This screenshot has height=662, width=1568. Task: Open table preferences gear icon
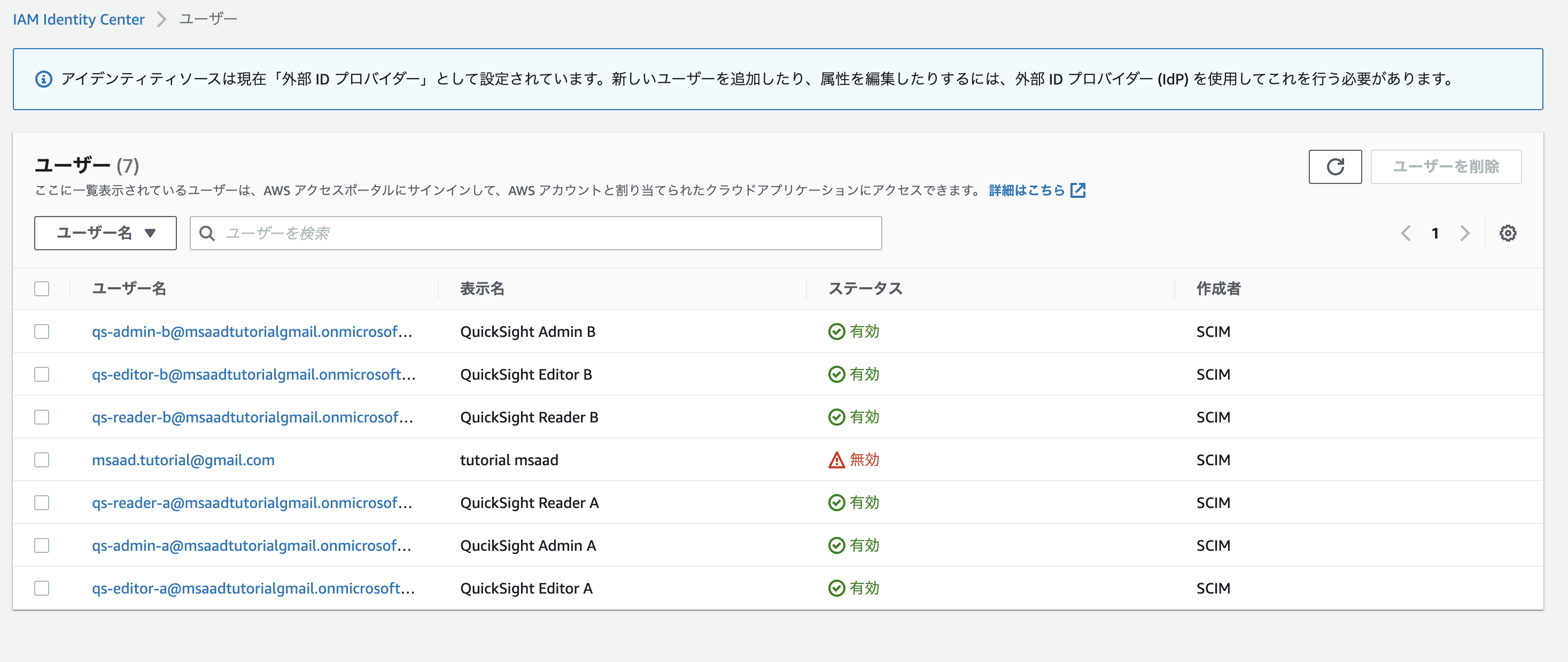coord(1507,233)
